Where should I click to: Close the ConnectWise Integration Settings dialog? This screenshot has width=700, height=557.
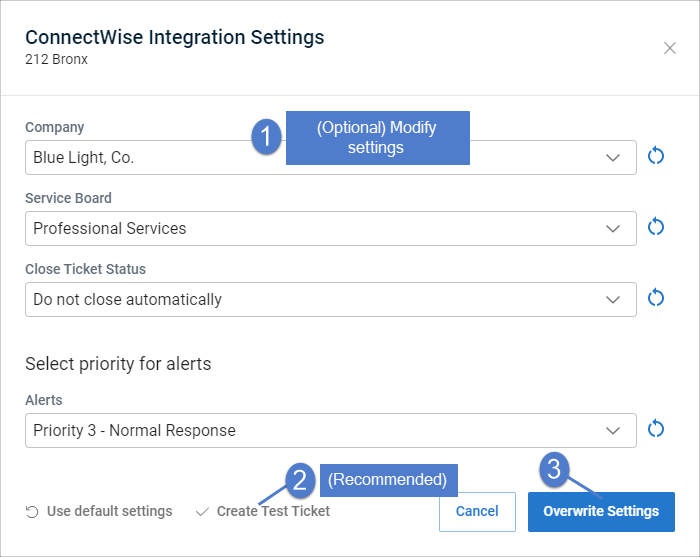[x=670, y=48]
